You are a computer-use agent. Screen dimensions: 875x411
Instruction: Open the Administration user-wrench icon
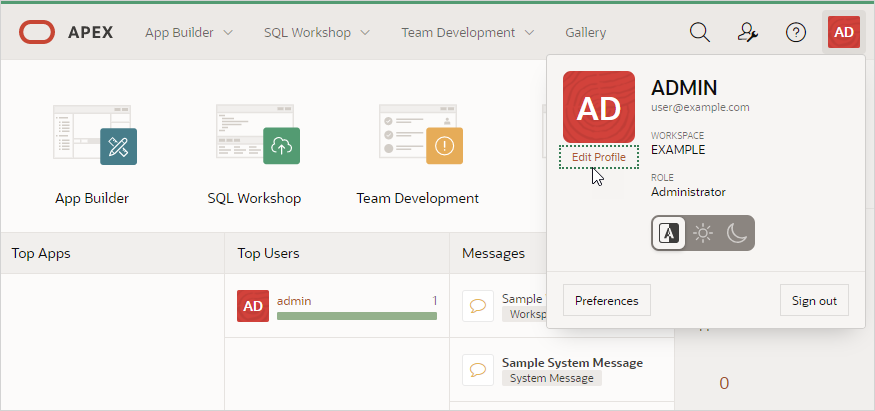(747, 32)
